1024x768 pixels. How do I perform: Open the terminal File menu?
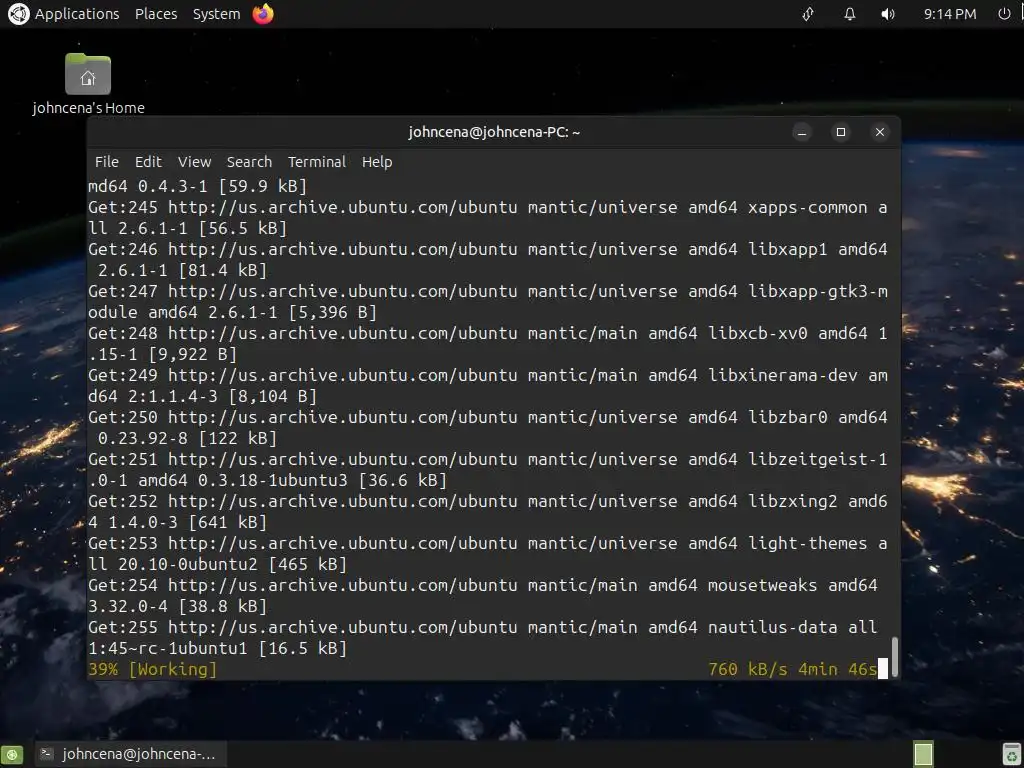coord(106,162)
